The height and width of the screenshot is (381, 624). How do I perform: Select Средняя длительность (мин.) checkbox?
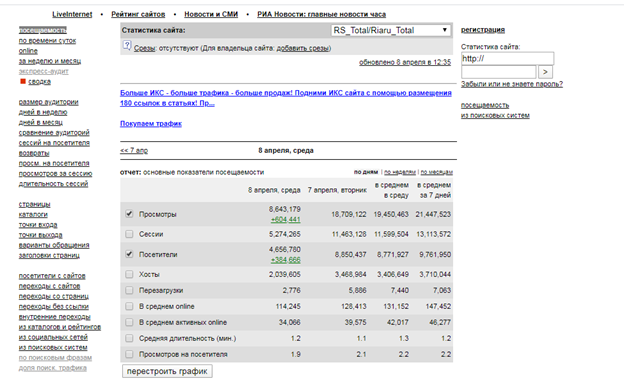(x=129, y=338)
